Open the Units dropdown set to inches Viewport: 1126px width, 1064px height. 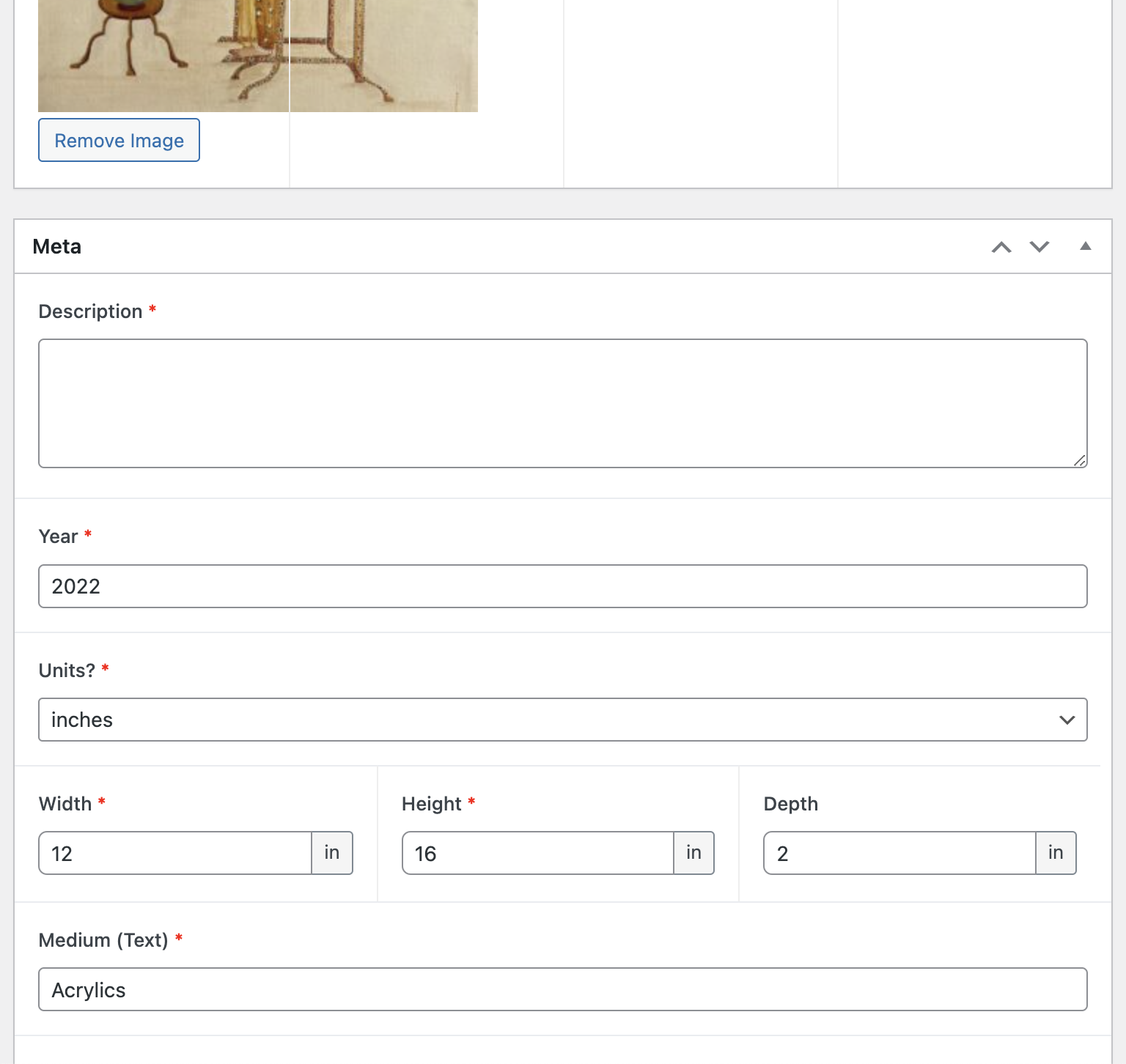click(563, 720)
